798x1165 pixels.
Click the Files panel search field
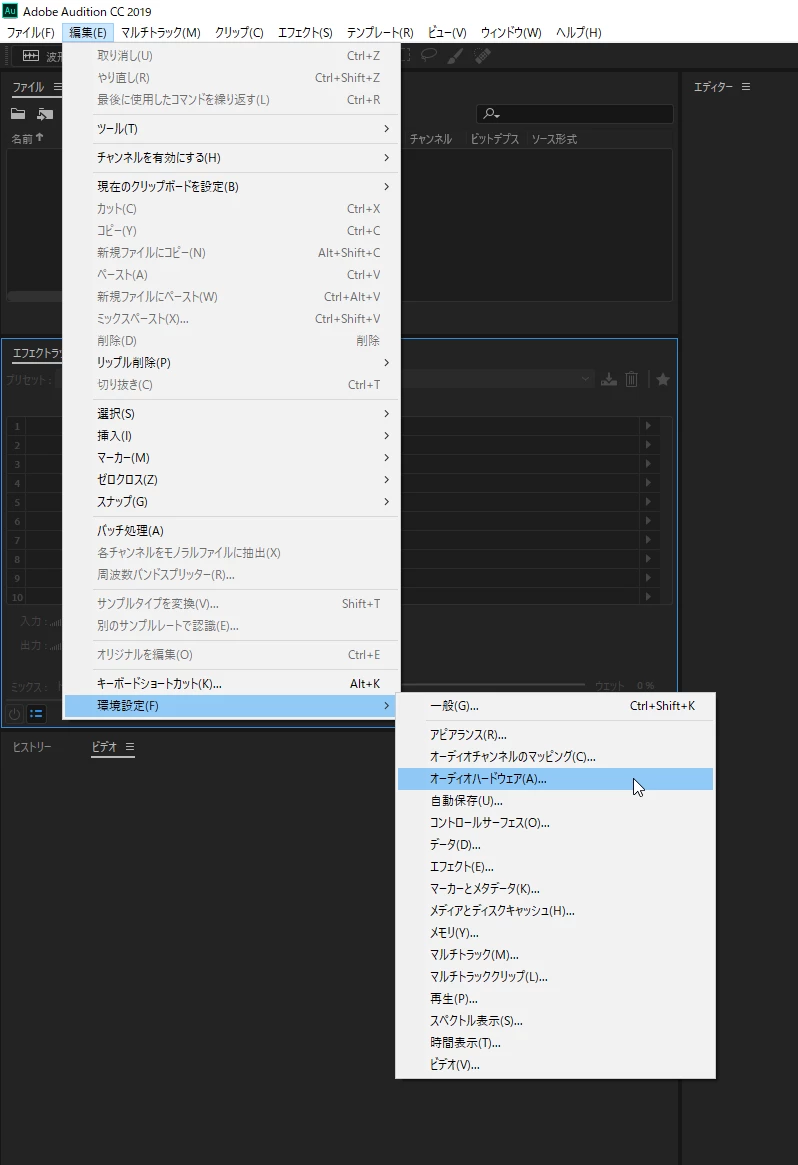[x=574, y=114]
